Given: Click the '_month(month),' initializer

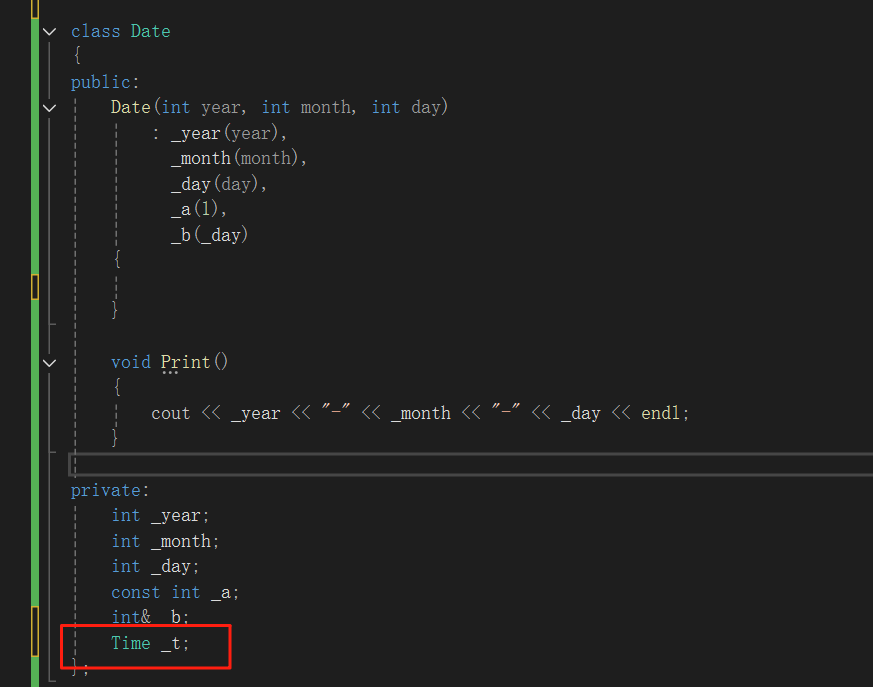Looking at the screenshot, I should [x=239, y=159].
